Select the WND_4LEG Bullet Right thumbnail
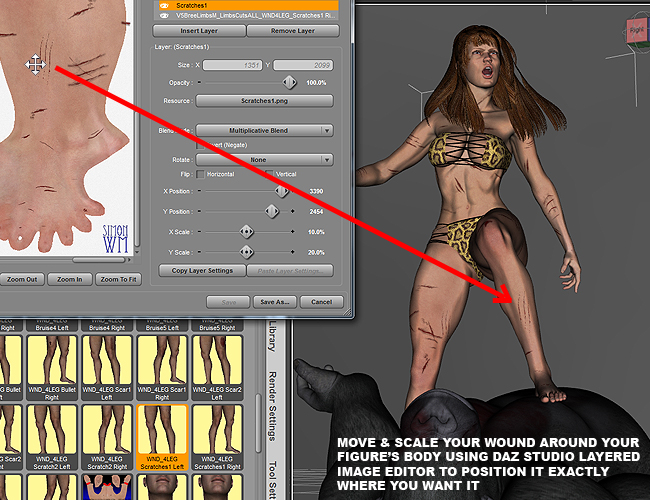650x500 pixels. coord(52,368)
